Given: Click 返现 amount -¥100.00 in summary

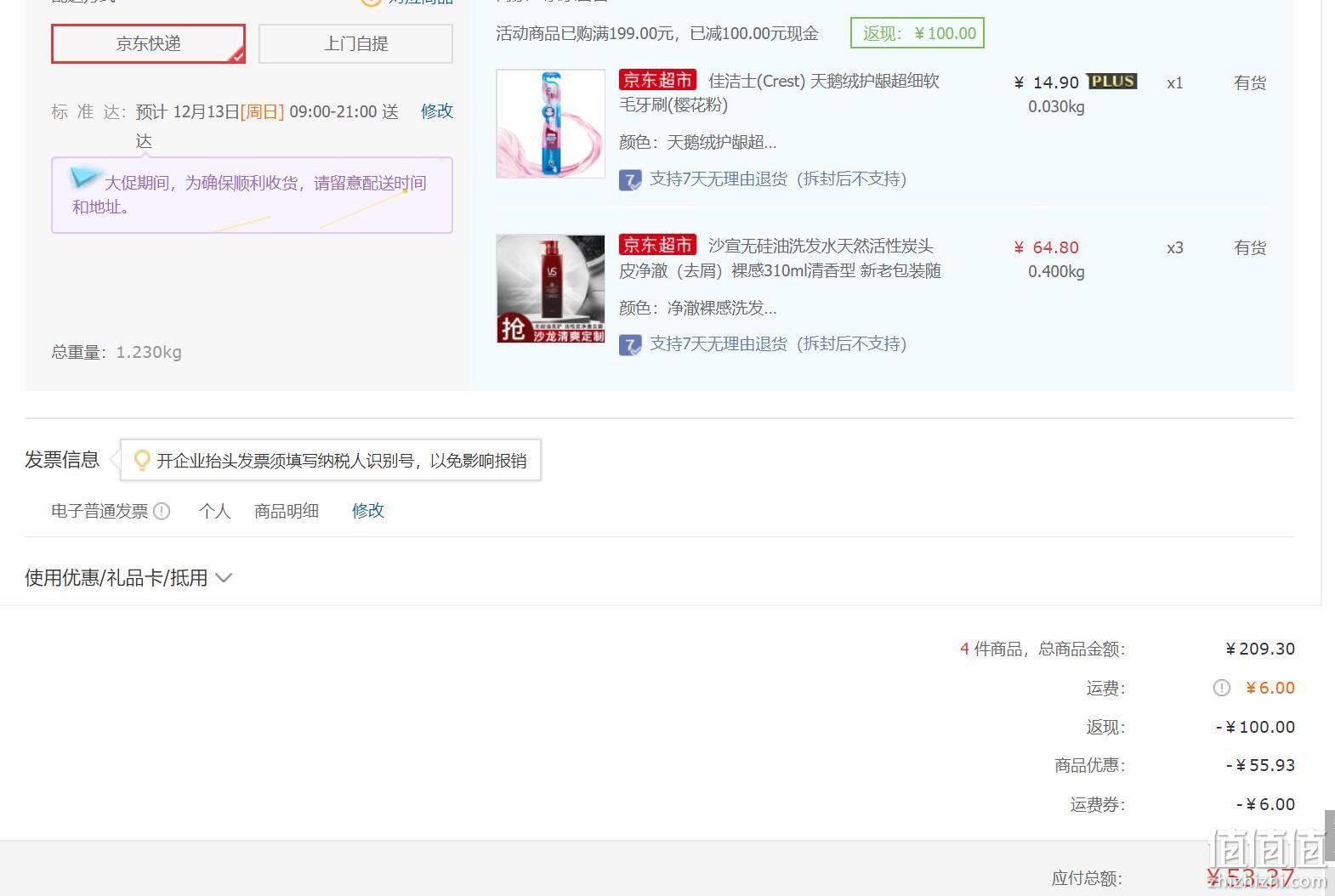Looking at the screenshot, I should click(x=1255, y=727).
